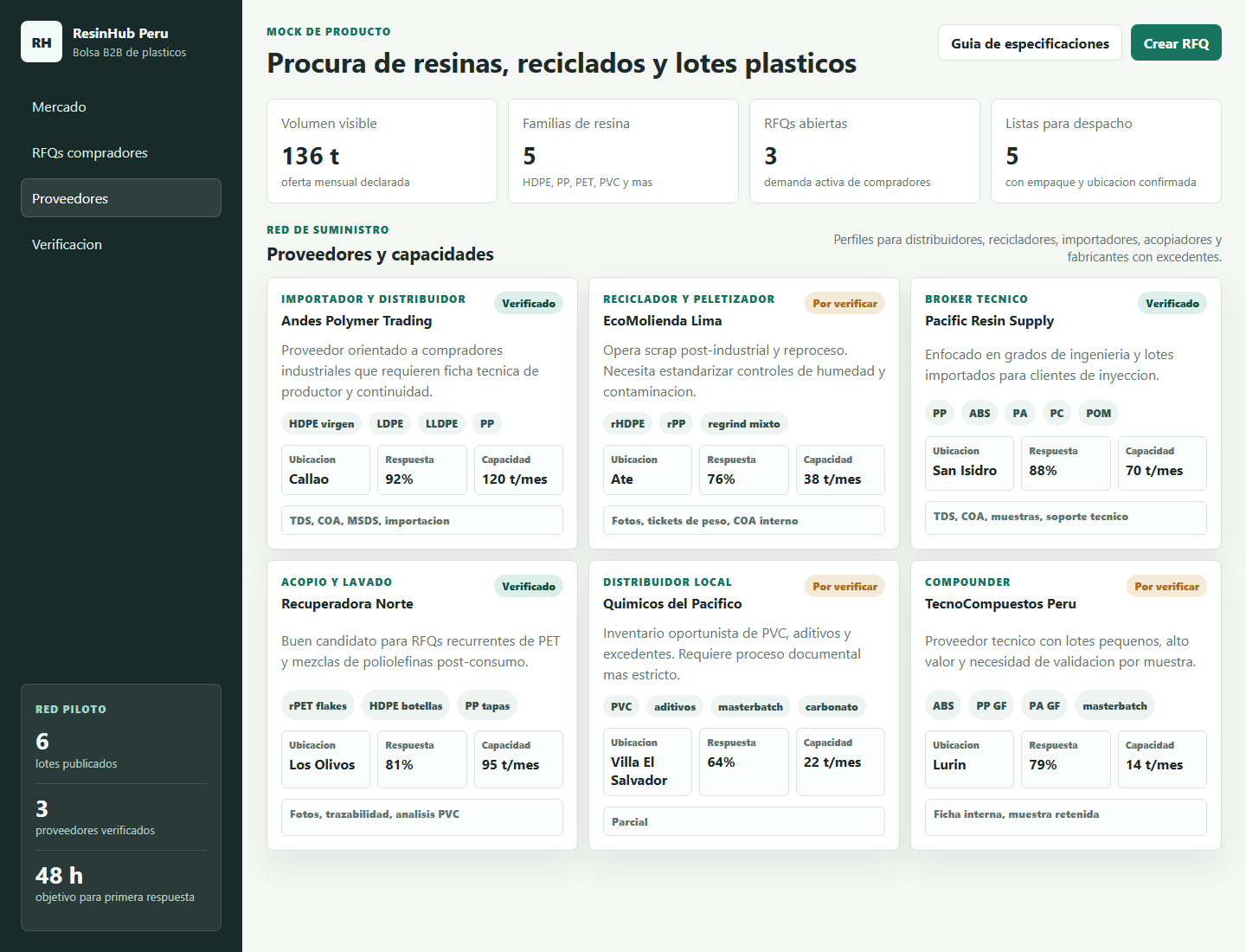
Task: Open Listas para despacho stat card
Action: (1106, 151)
